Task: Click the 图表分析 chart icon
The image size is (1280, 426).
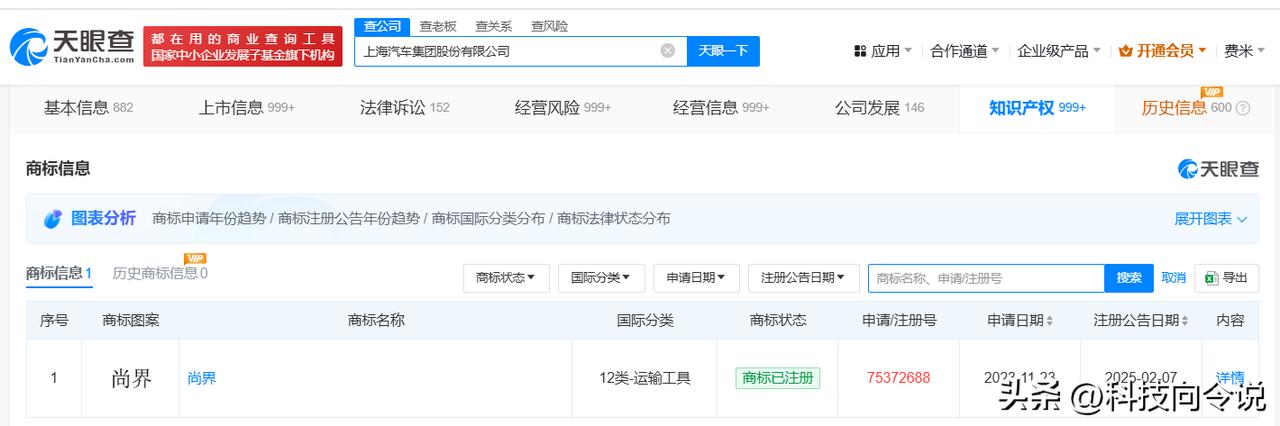Action: pyautogui.click(x=53, y=219)
